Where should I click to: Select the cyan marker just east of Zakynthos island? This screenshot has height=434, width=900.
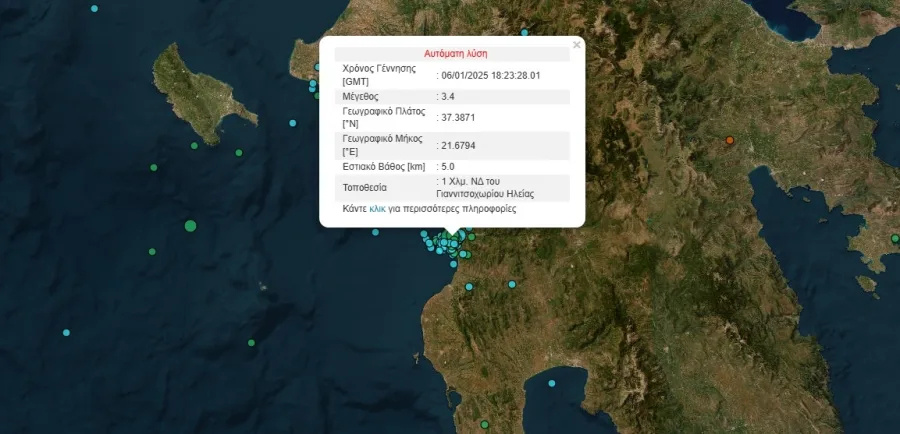pyautogui.click(x=293, y=123)
